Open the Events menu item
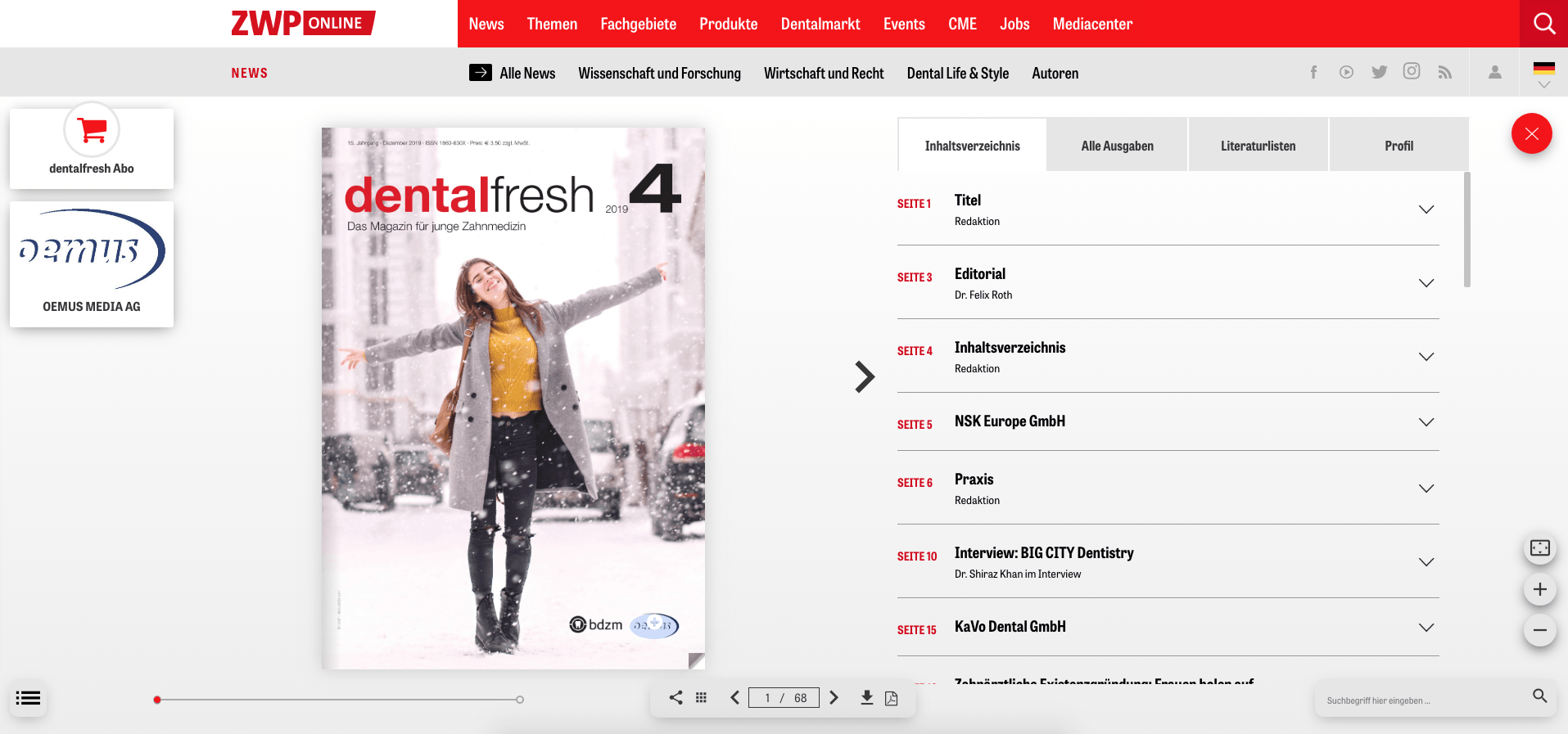The height and width of the screenshot is (734, 1568). click(x=904, y=24)
